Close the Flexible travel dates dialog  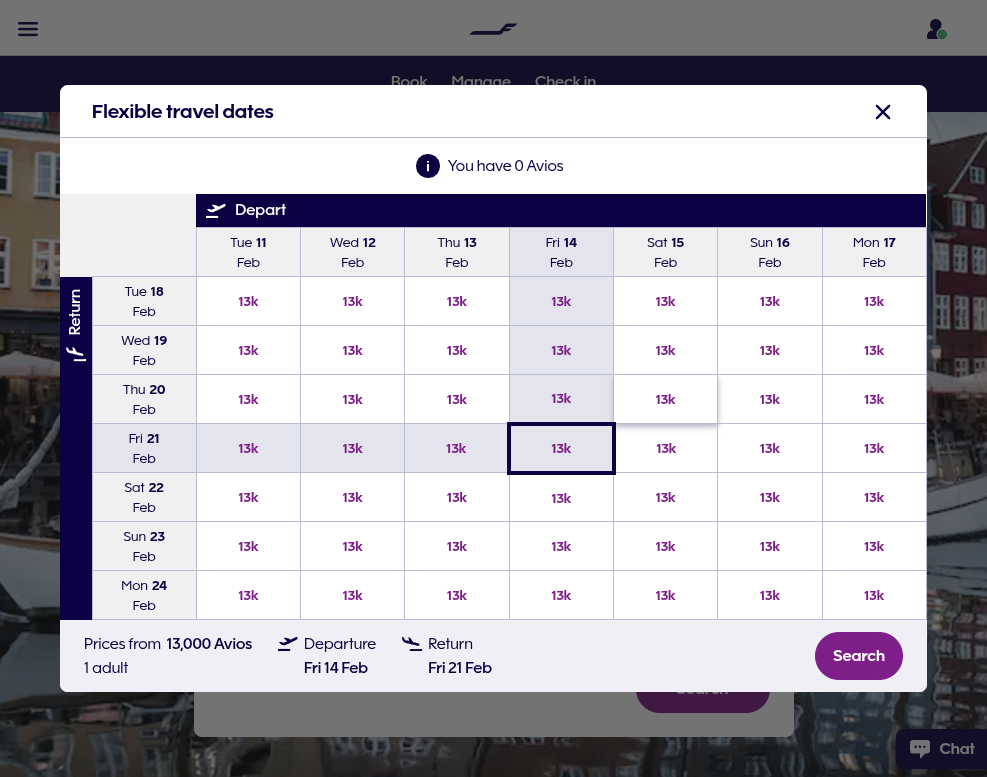(883, 112)
